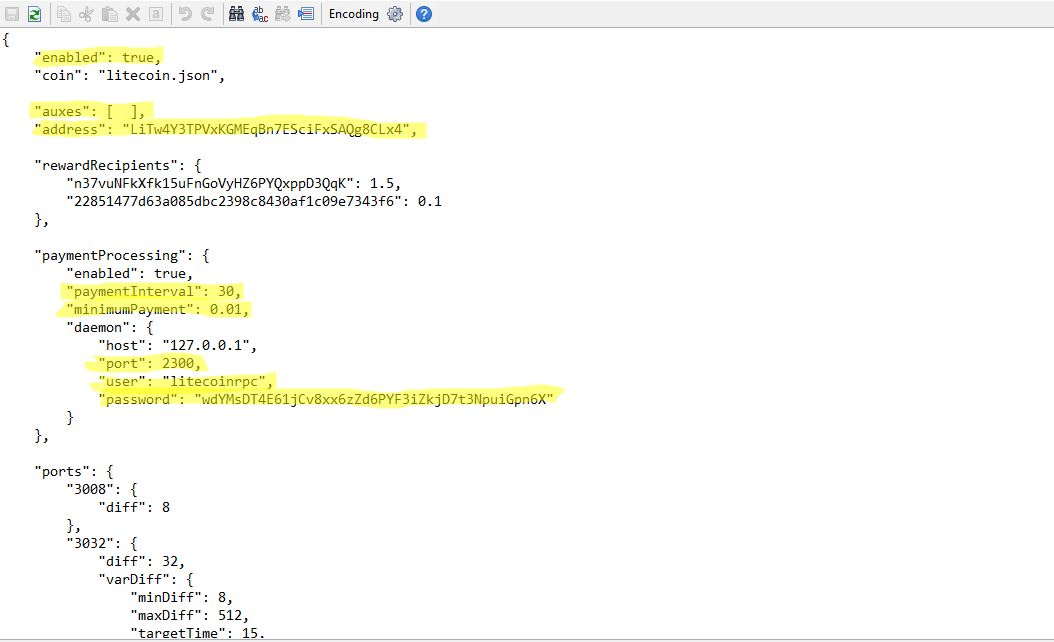Viewport: 1054px width, 642px height.
Task: Click the "minDiff": 8 line
Action: point(181,598)
